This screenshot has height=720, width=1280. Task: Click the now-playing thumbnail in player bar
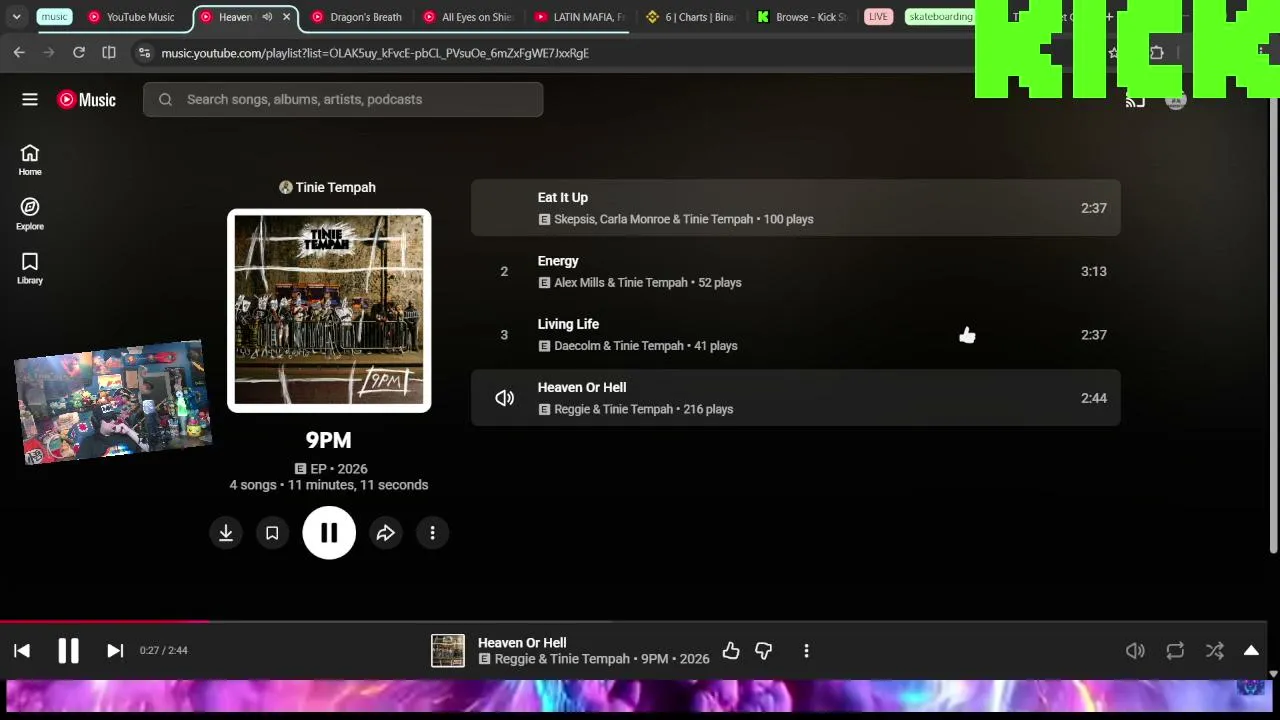[x=448, y=651]
